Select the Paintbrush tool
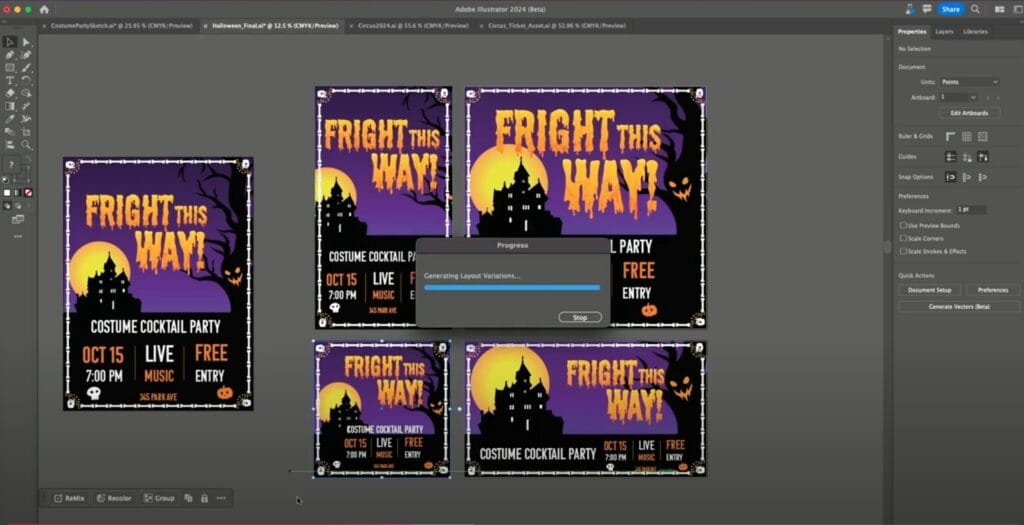Image resolution: width=1024 pixels, height=525 pixels. pos(26,68)
